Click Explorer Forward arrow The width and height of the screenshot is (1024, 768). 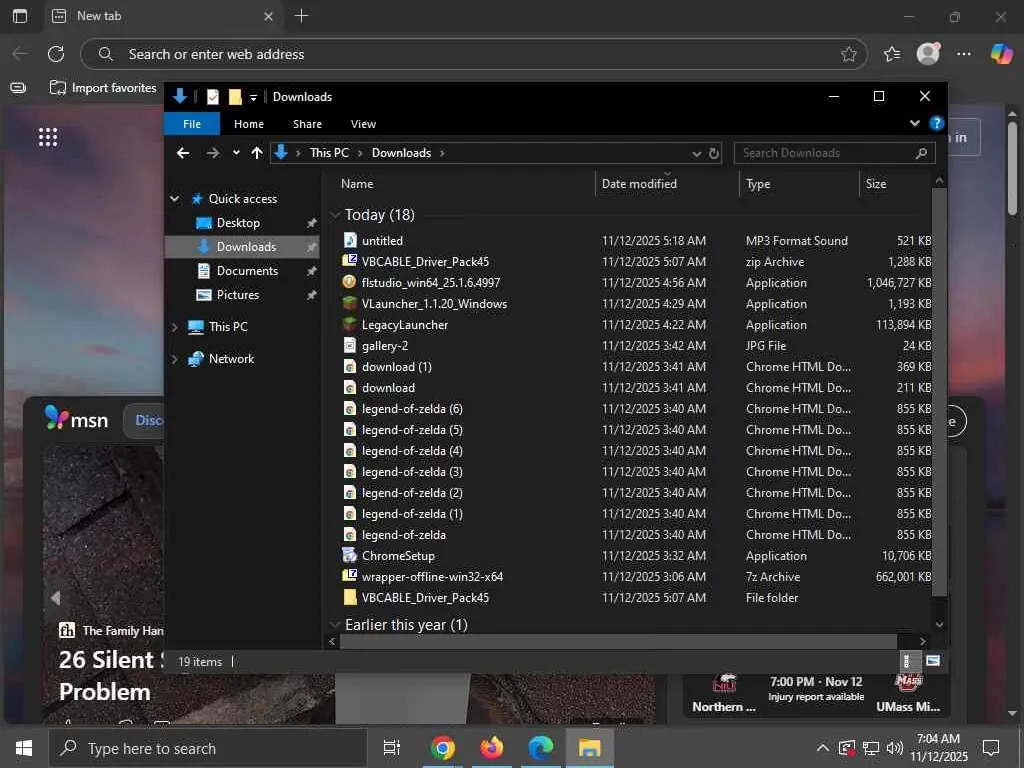point(213,153)
